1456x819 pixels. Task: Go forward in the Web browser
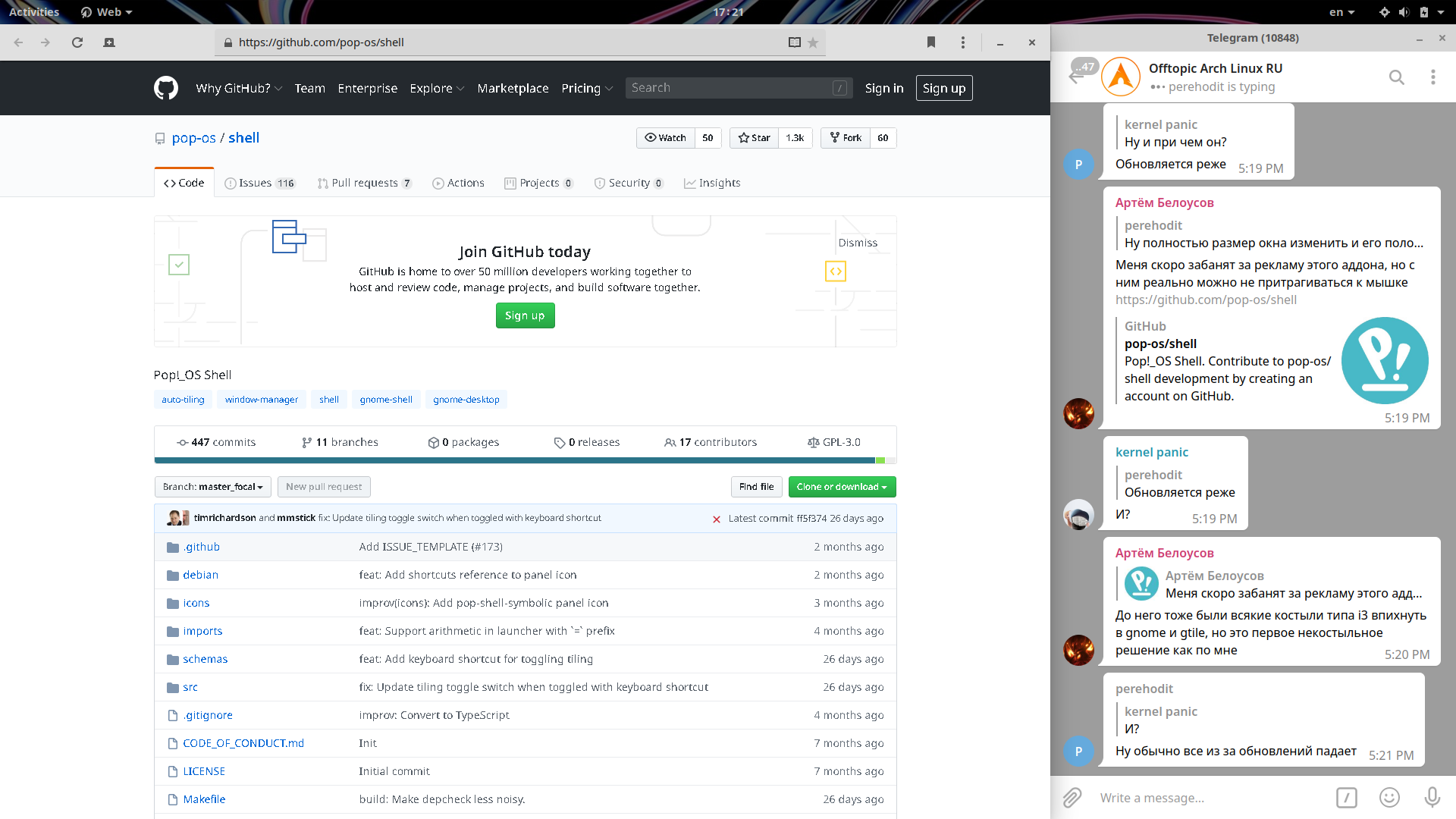coord(45,42)
